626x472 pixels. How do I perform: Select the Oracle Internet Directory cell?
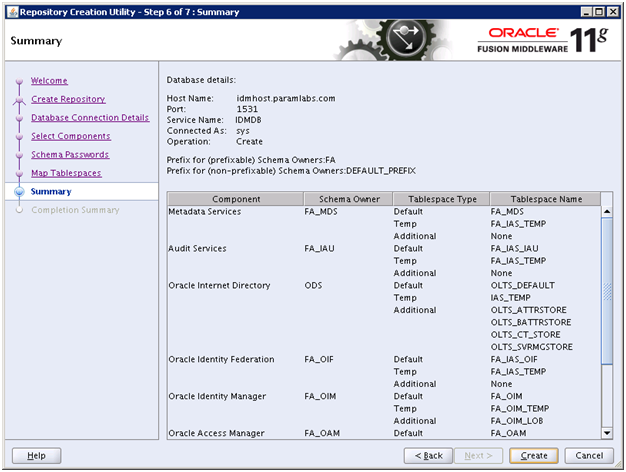tap(219, 286)
